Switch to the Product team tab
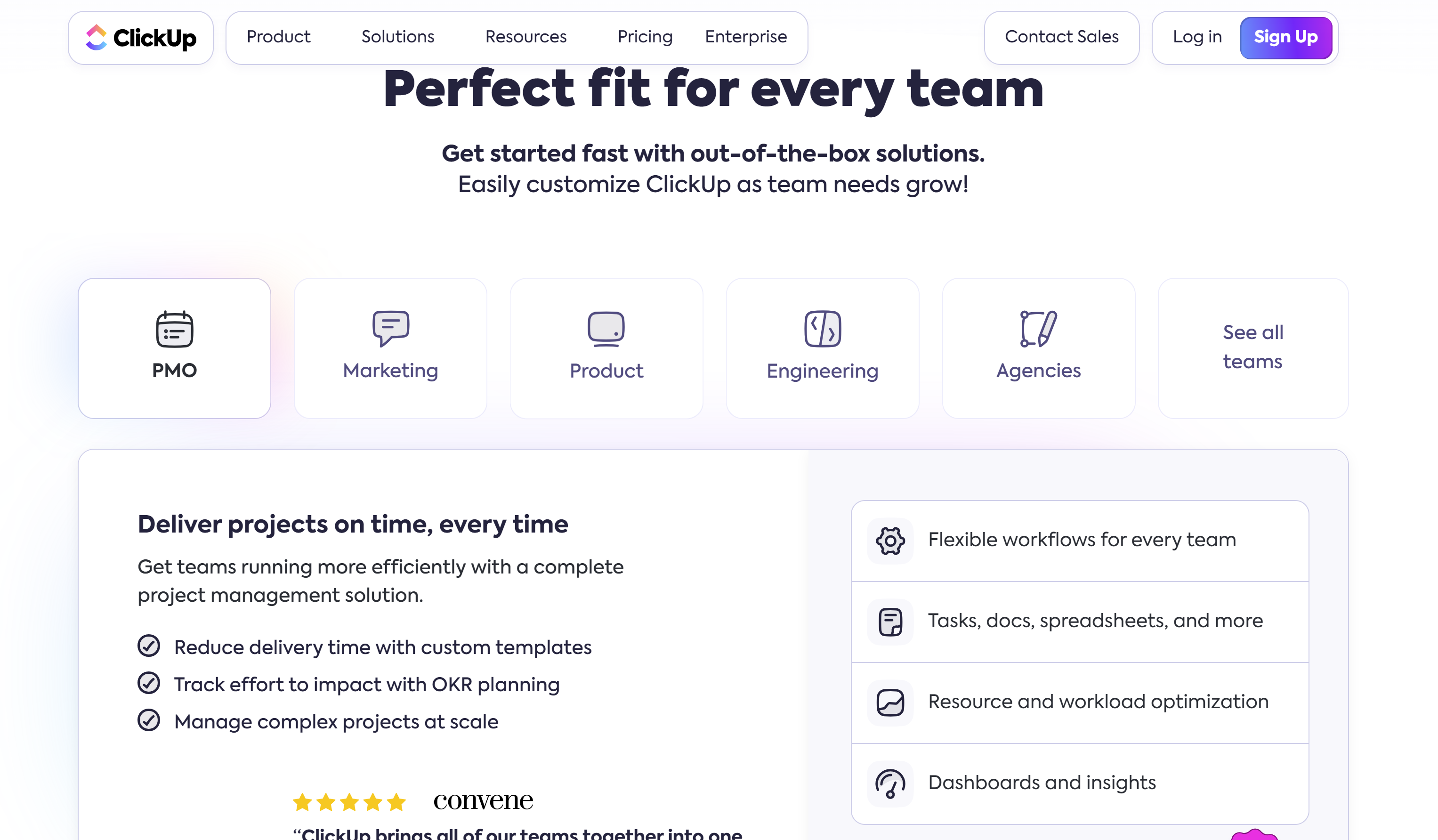This screenshot has height=840, width=1438. pyautogui.click(x=606, y=348)
